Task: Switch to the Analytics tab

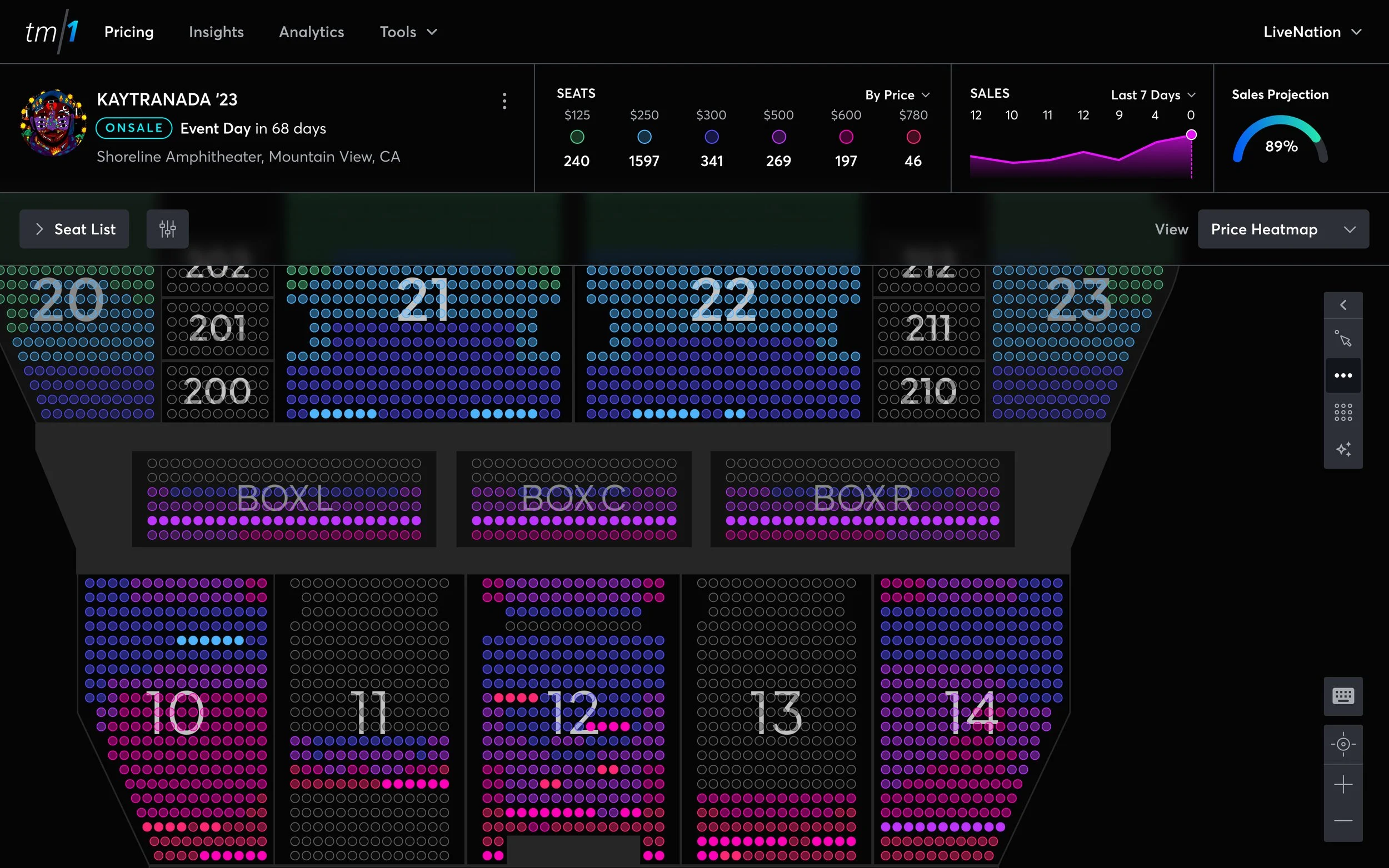Action: tap(311, 32)
